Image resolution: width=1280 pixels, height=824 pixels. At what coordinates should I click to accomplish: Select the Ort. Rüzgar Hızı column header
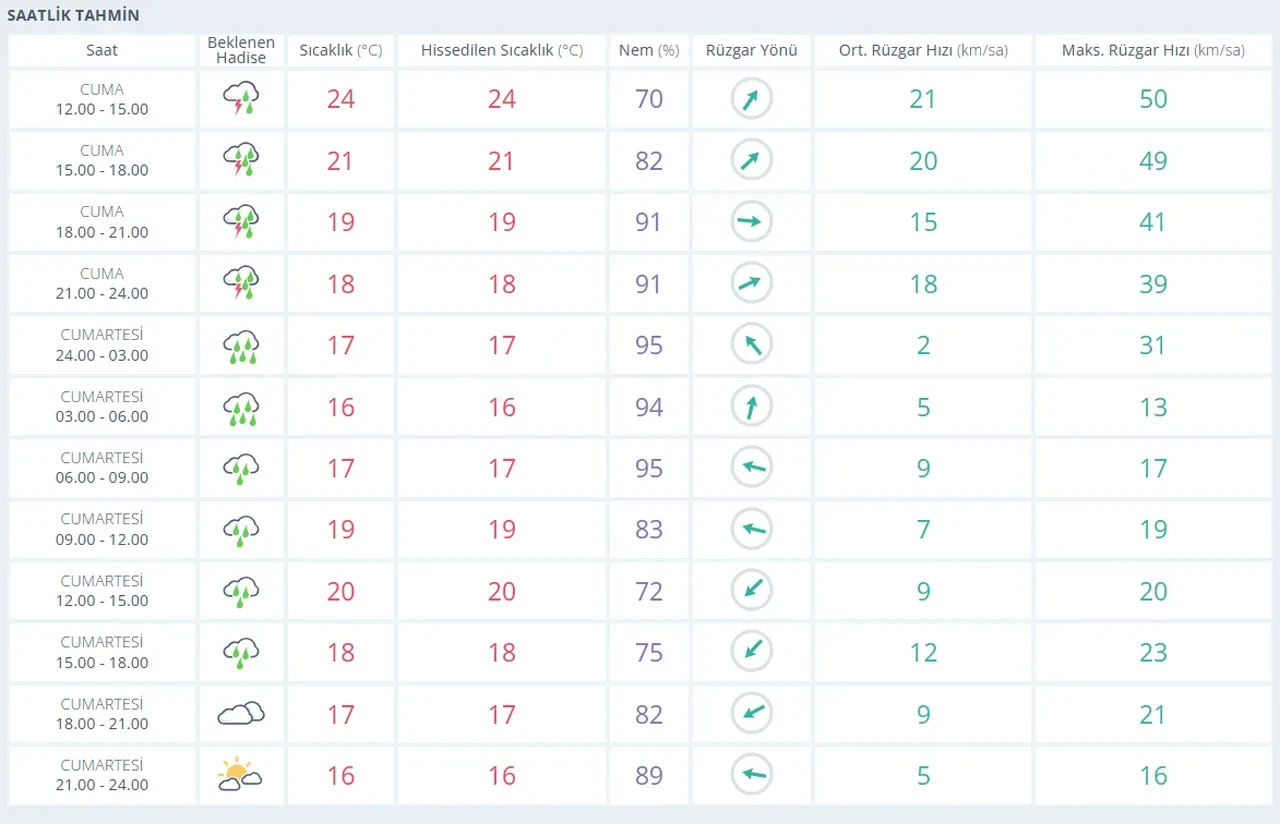[x=922, y=50]
